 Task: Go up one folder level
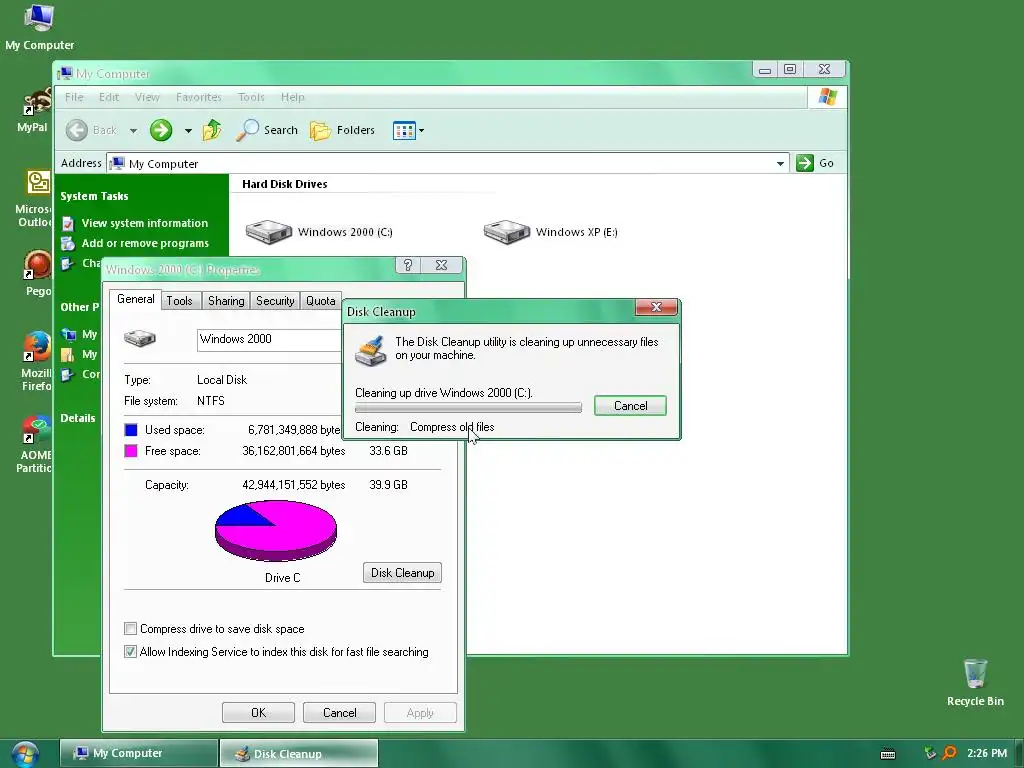pyautogui.click(x=212, y=130)
